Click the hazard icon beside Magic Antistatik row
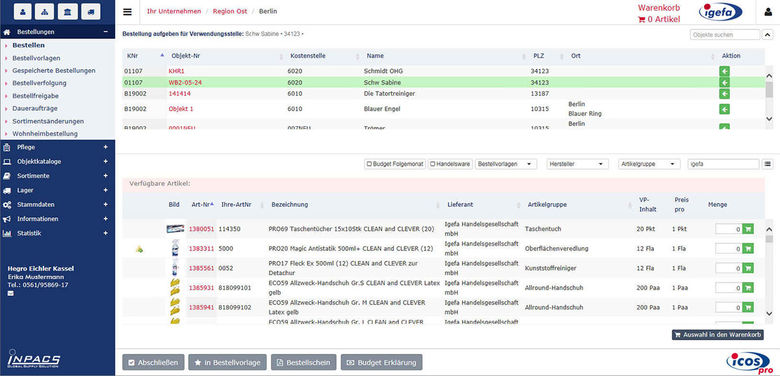780x376 pixels. [x=140, y=249]
